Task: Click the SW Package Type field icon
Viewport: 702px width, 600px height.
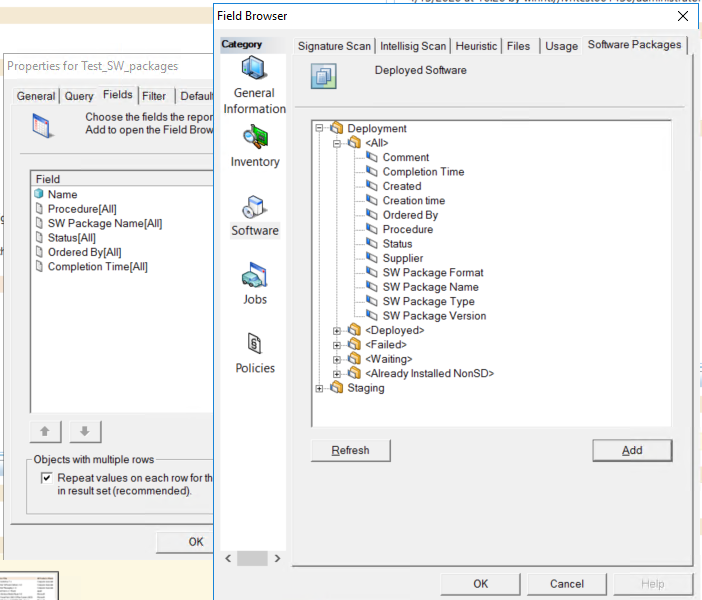Action: pyautogui.click(x=372, y=300)
